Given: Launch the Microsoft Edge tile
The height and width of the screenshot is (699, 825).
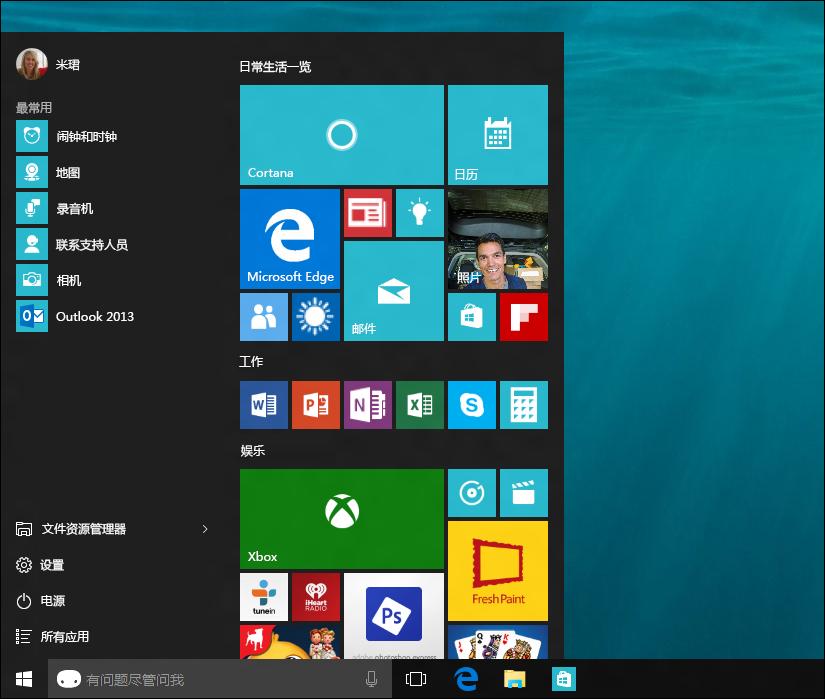Looking at the screenshot, I should 290,239.
